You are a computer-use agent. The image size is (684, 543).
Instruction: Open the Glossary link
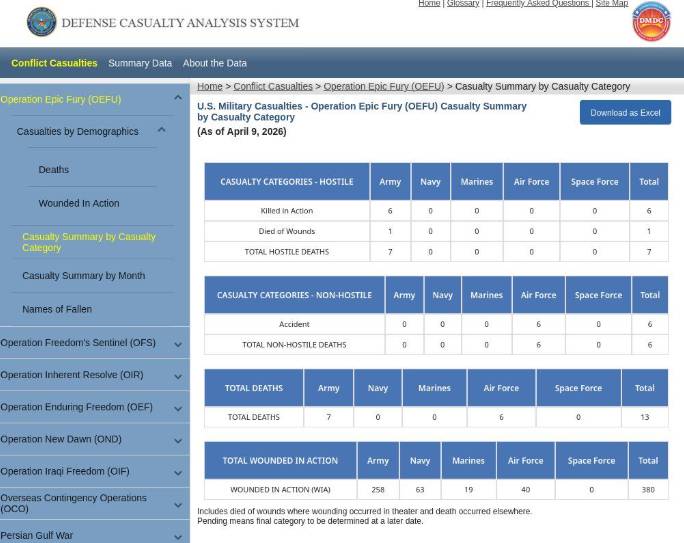[463, 3]
